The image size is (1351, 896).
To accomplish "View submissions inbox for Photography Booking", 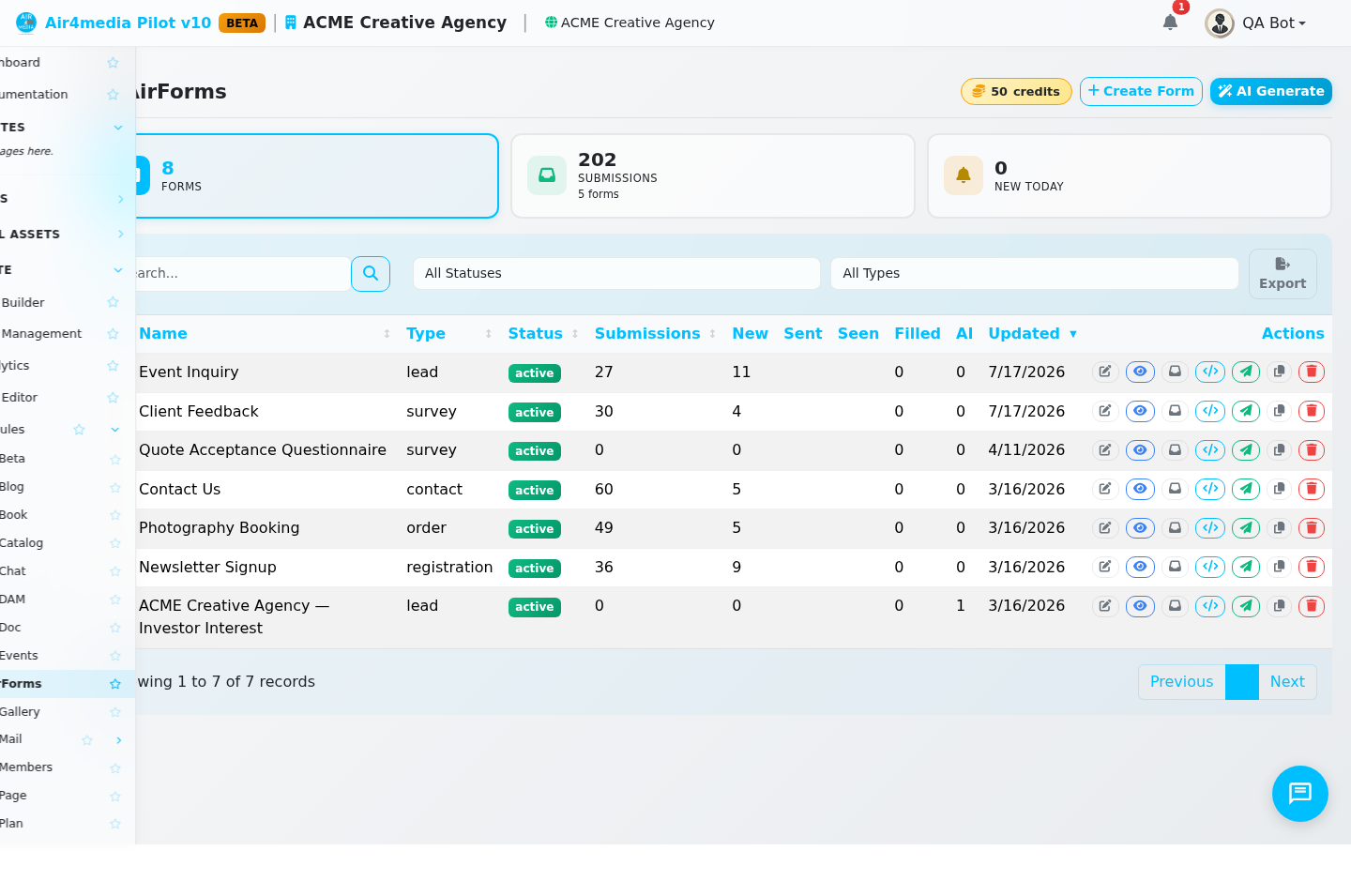I will point(1175,528).
